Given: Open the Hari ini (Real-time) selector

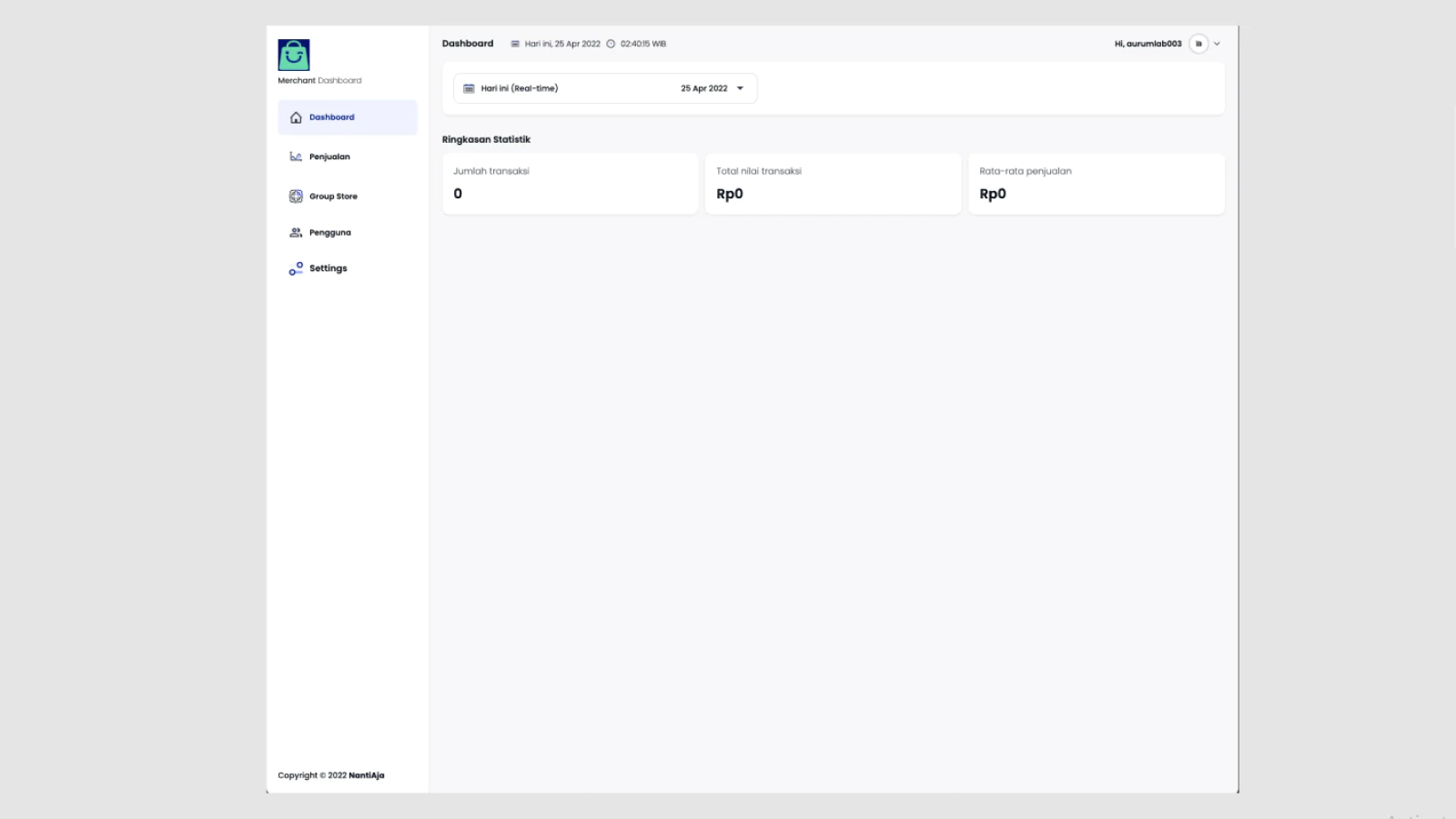Looking at the screenshot, I should [x=520, y=88].
